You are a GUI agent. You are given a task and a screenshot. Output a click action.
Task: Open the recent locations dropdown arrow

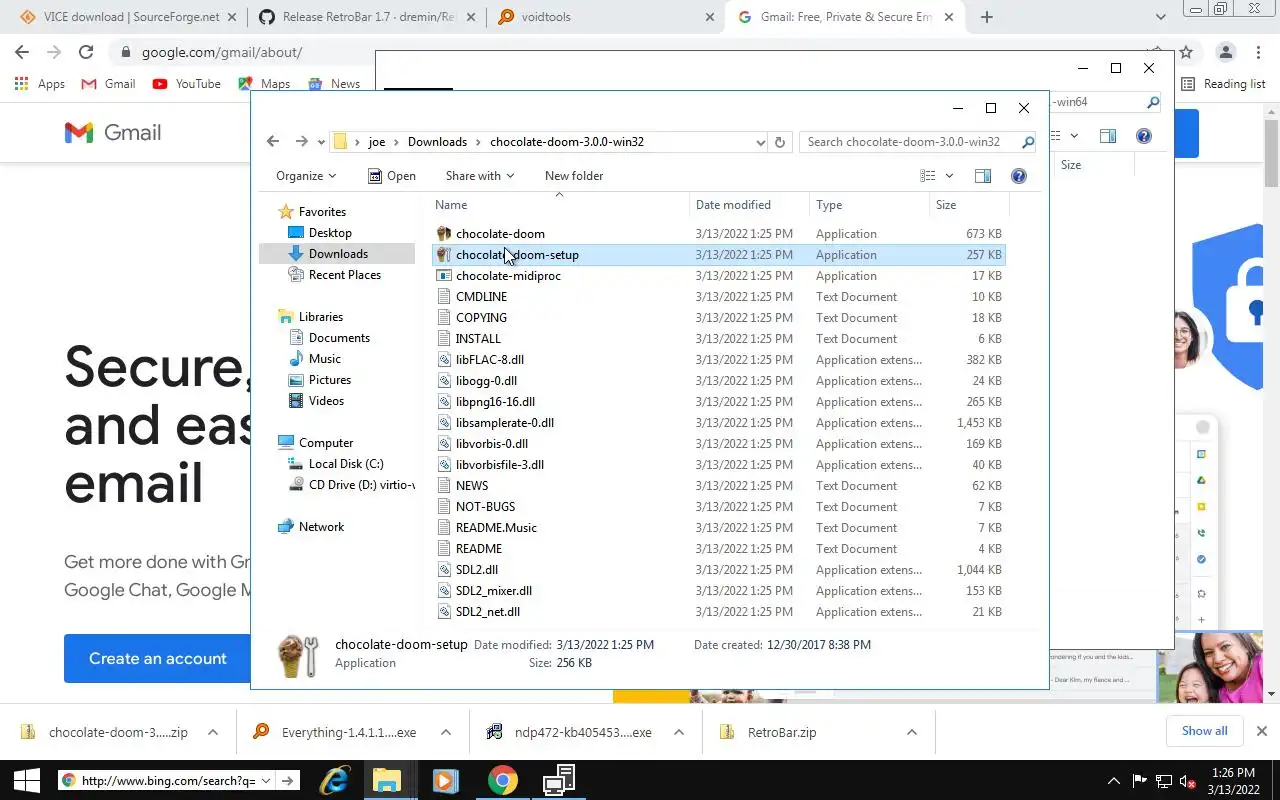pyautogui.click(x=321, y=142)
